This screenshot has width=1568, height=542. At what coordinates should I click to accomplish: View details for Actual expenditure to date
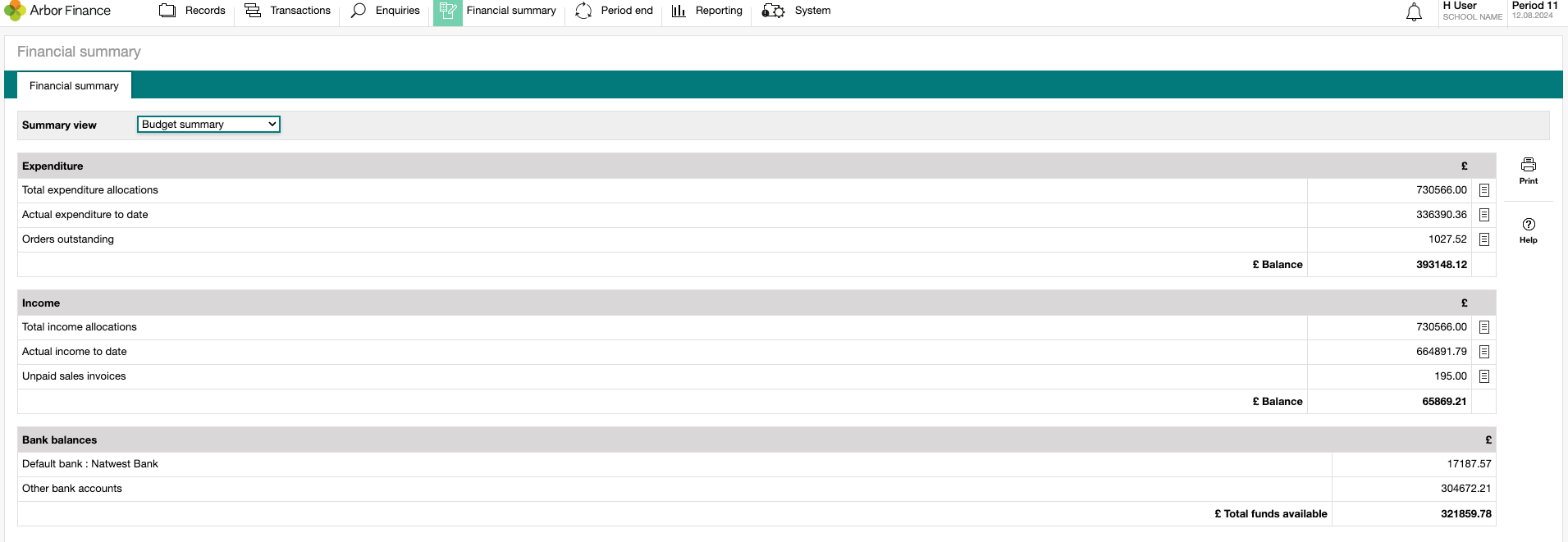tap(1484, 215)
